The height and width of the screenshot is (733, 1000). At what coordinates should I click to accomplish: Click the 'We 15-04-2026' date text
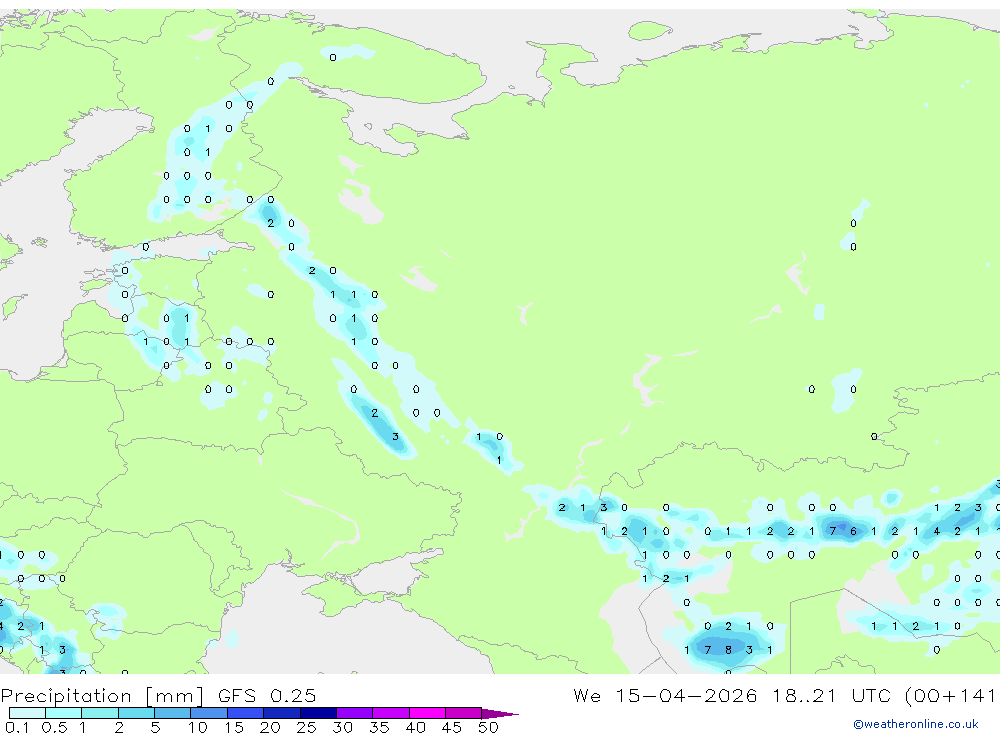click(x=665, y=695)
